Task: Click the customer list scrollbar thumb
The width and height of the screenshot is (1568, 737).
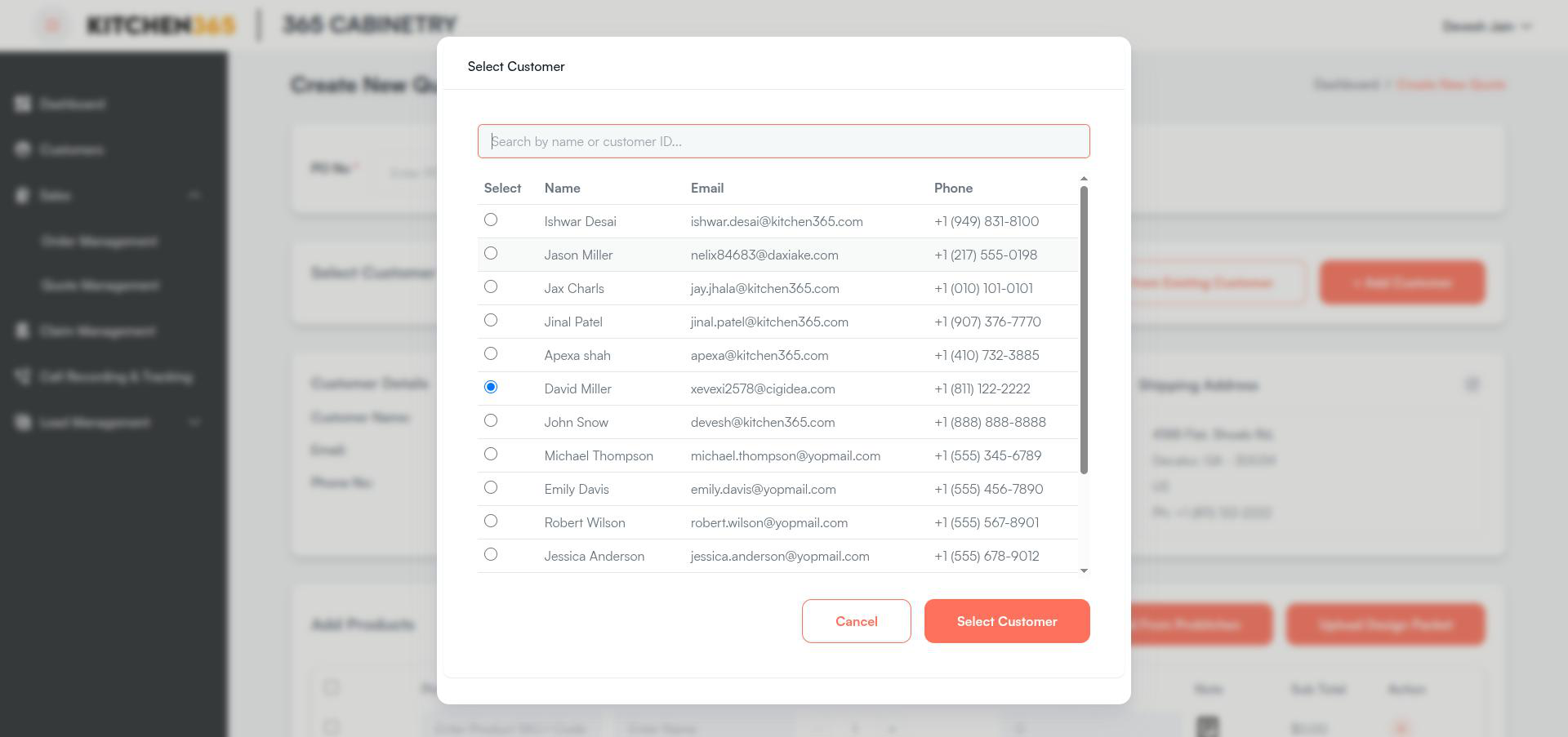Action: point(1084,330)
